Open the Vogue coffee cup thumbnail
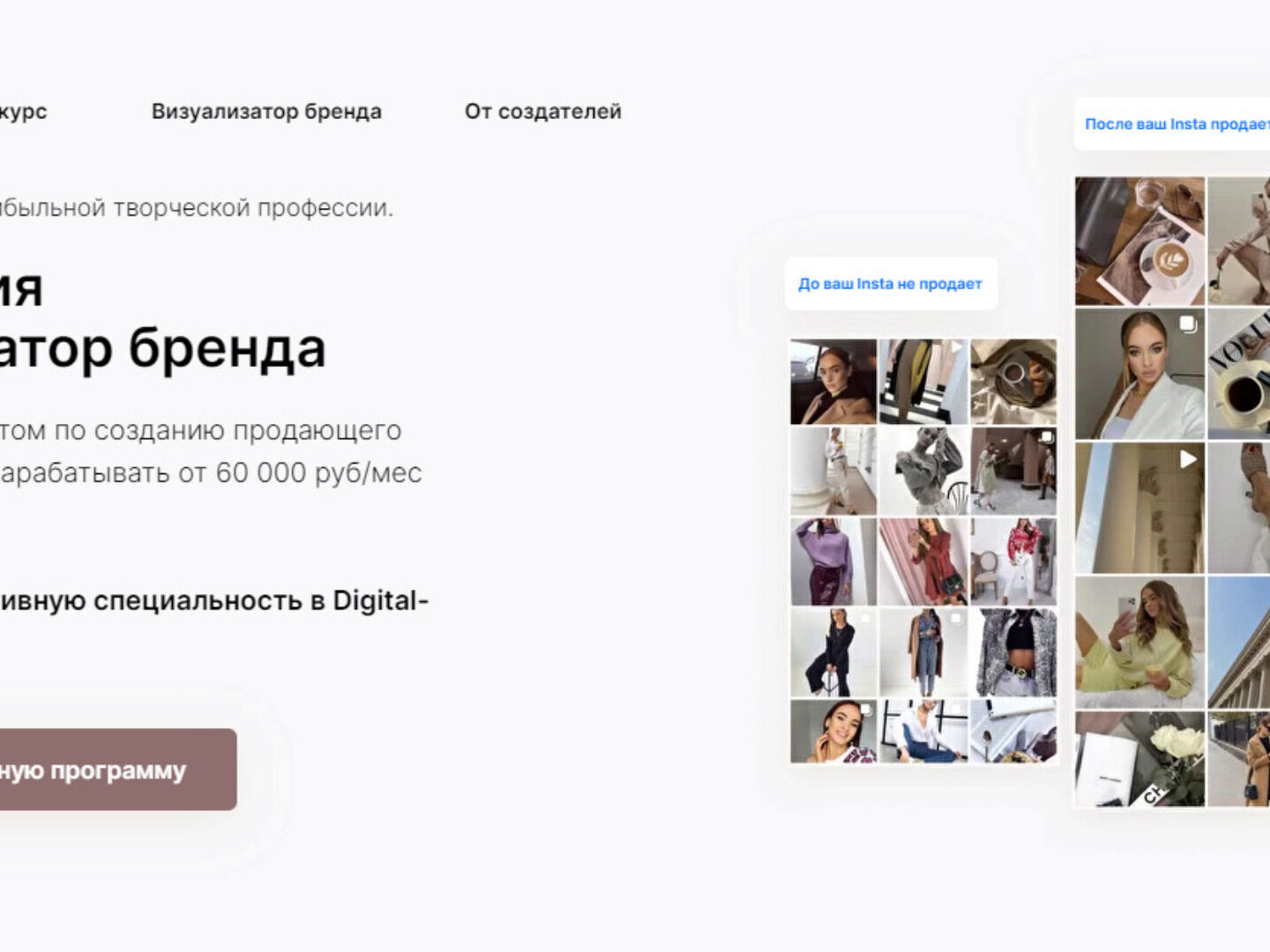Image resolution: width=1270 pixels, height=952 pixels. [1239, 374]
